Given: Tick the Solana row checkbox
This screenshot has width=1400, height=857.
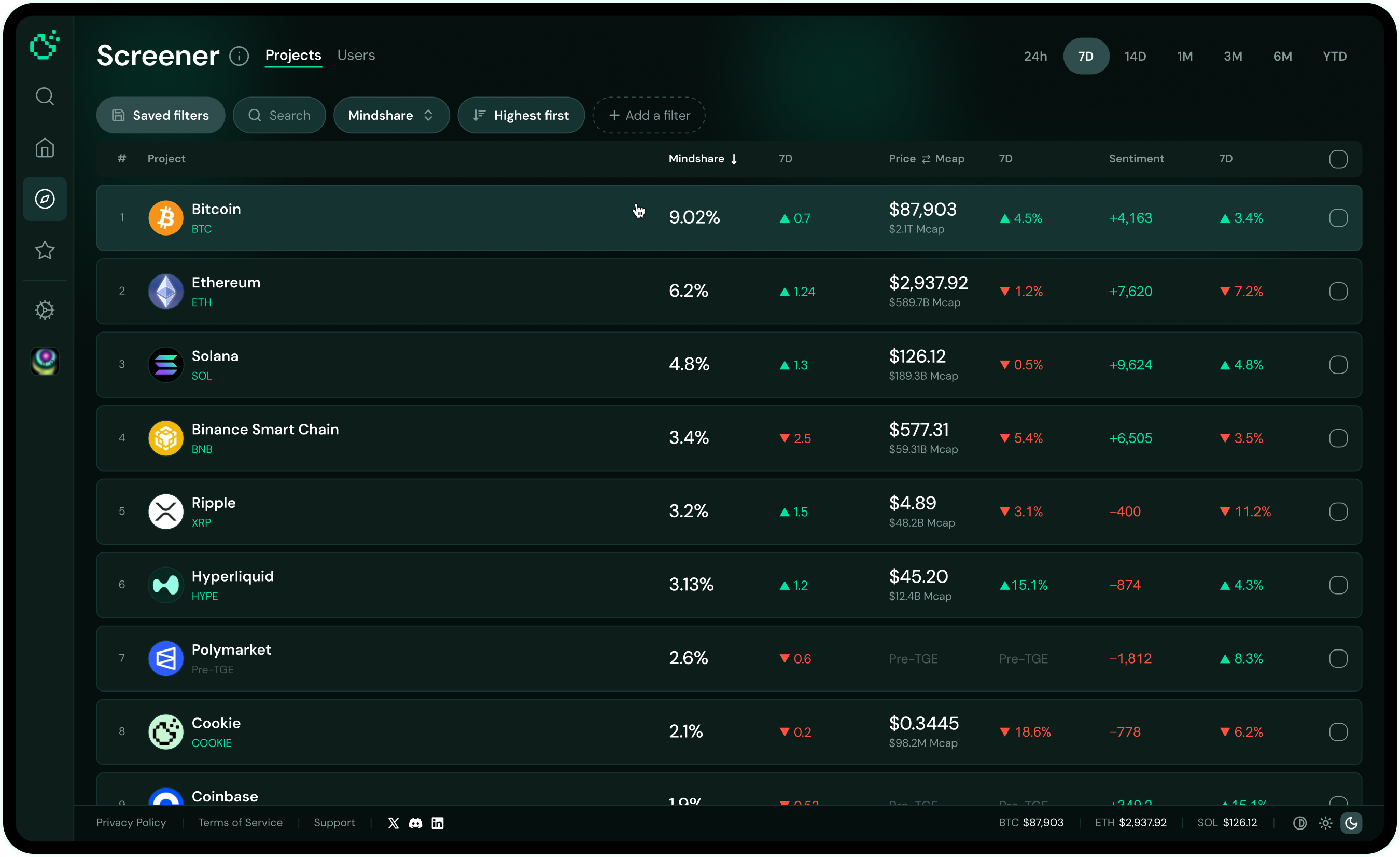Looking at the screenshot, I should [1338, 365].
